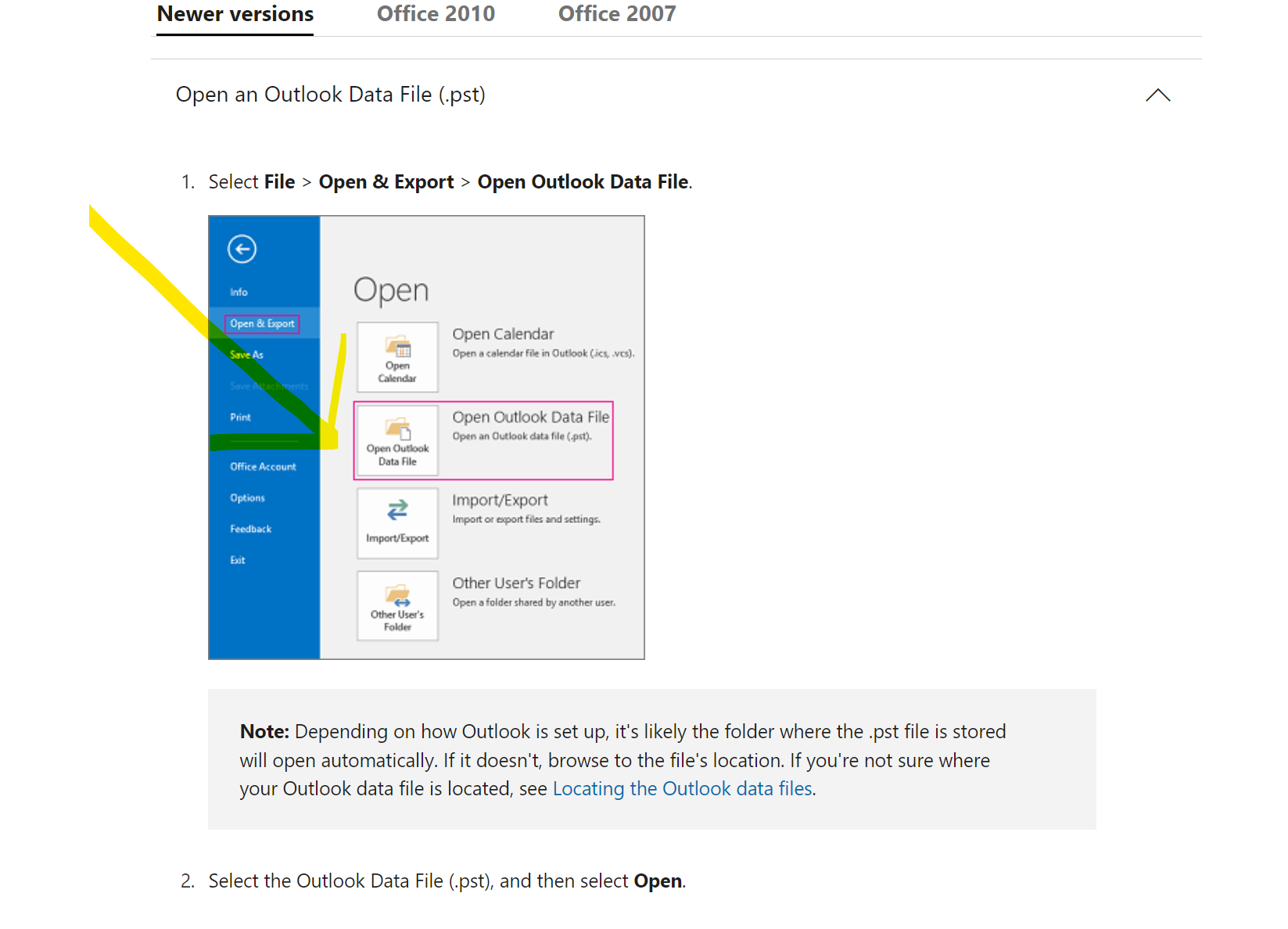Select Office Account in the sidebar
The image size is (1288, 929).
click(x=263, y=467)
